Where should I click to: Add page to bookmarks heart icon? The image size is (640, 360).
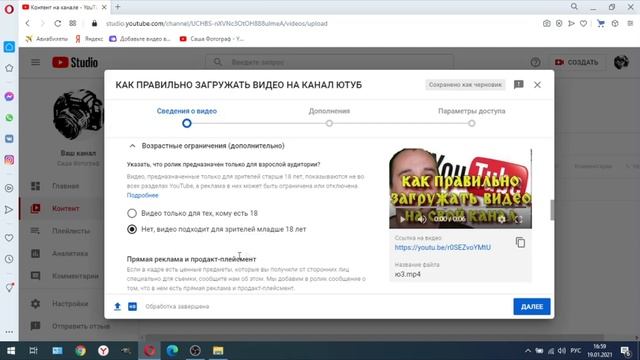pos(584,24)
